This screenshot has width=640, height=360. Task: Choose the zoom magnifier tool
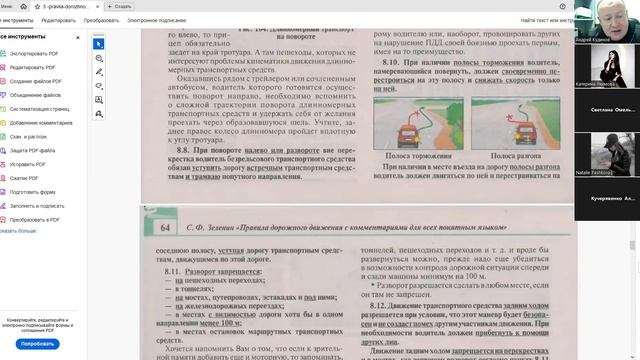[99, 58]
